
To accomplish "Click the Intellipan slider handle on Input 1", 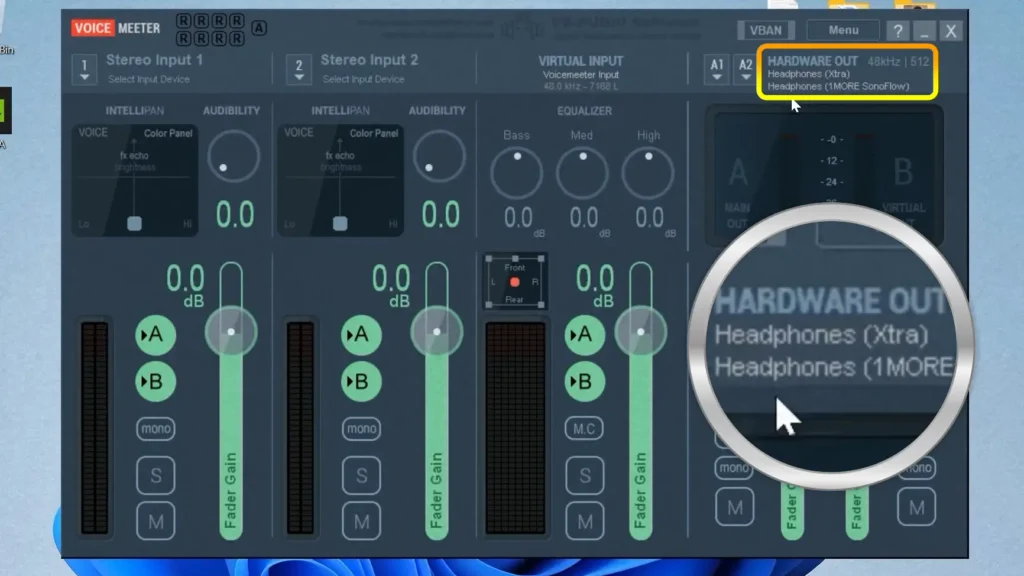I will 135,223.
